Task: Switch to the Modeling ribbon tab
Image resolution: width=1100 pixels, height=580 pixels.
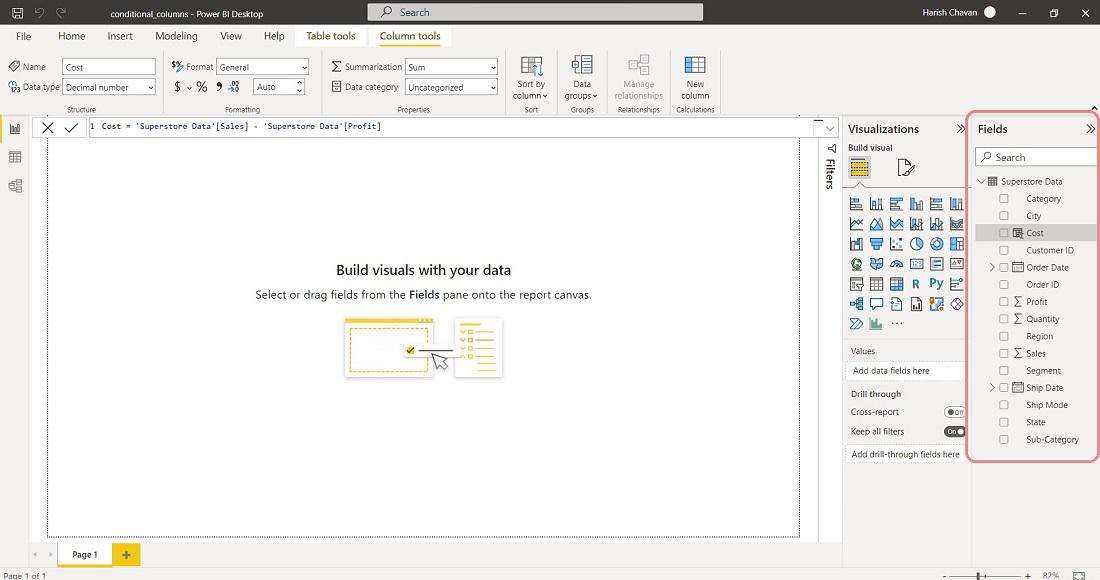Action: (176, 36)
